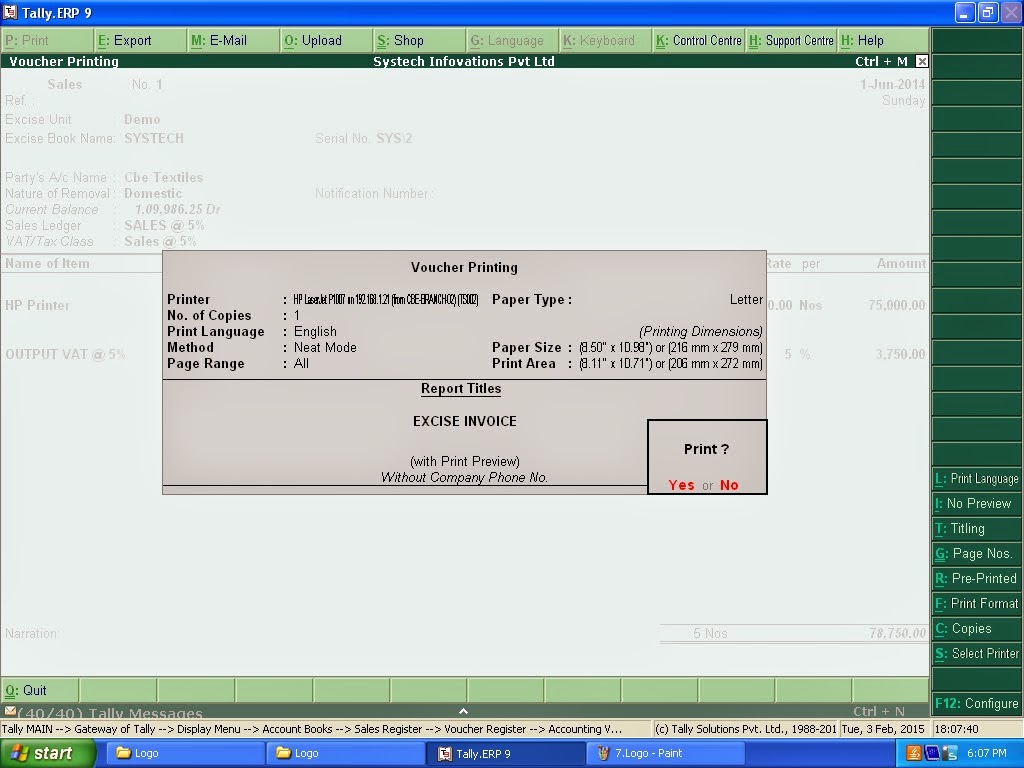The width and height of the screenshot is (1024, 768).
Task: Expand the message pane with up arrow
Action: [x=463, y=711]
